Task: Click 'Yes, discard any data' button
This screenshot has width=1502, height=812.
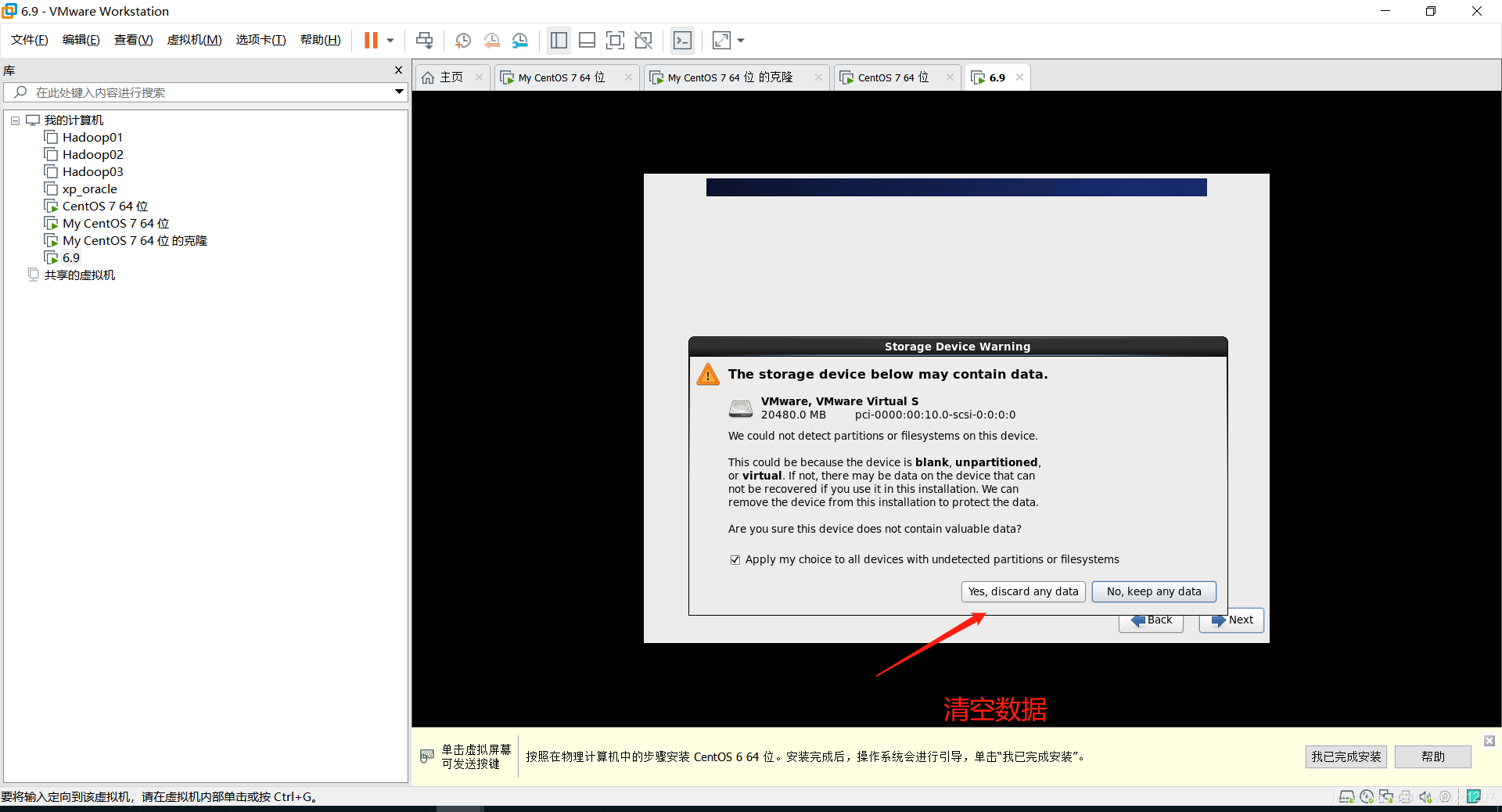Action: (1023, 591)
